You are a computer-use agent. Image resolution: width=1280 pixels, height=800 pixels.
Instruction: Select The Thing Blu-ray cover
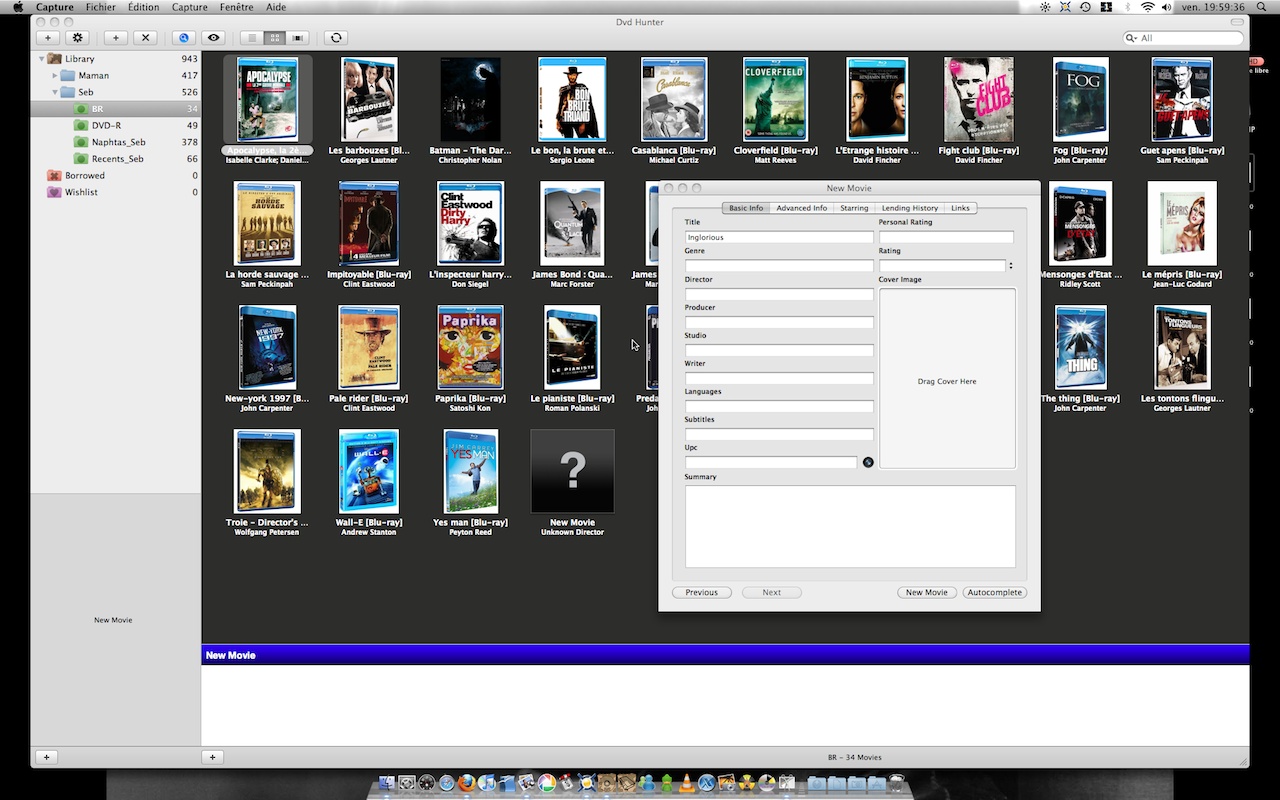tap(1081, 347)
